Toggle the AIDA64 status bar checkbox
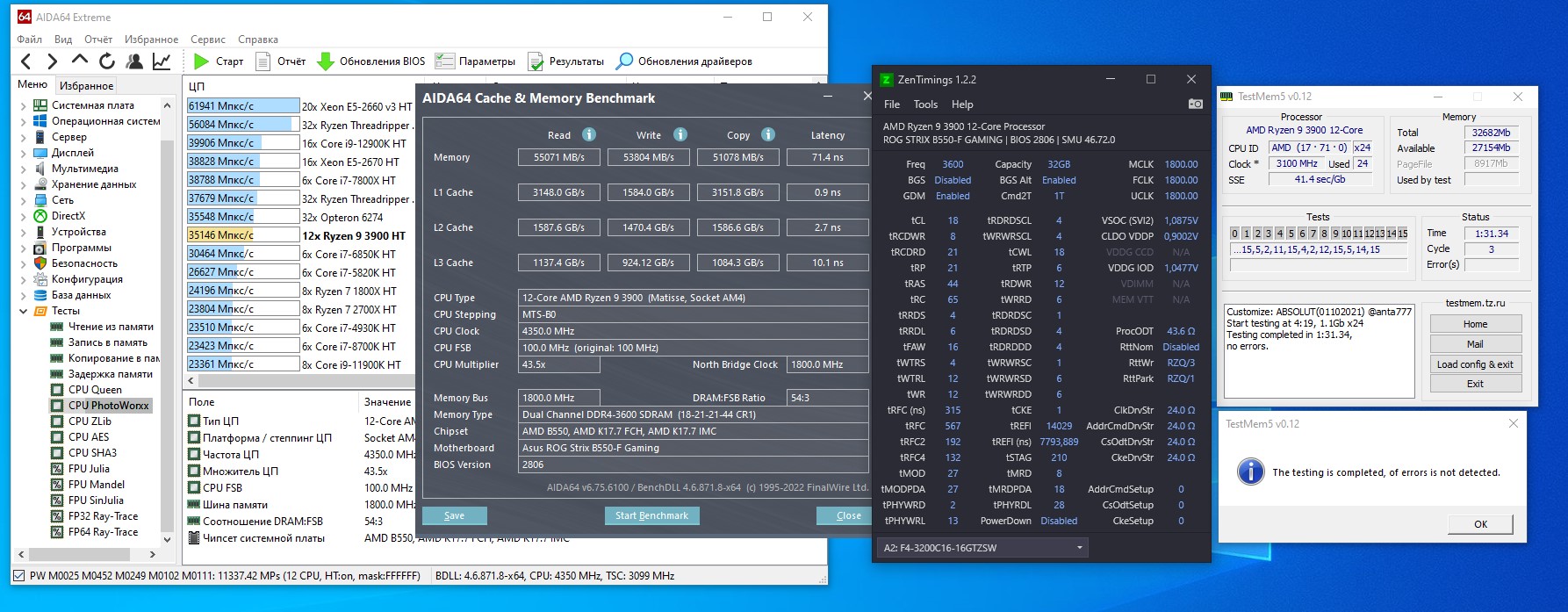1568x612 pixels. [19, 576]
